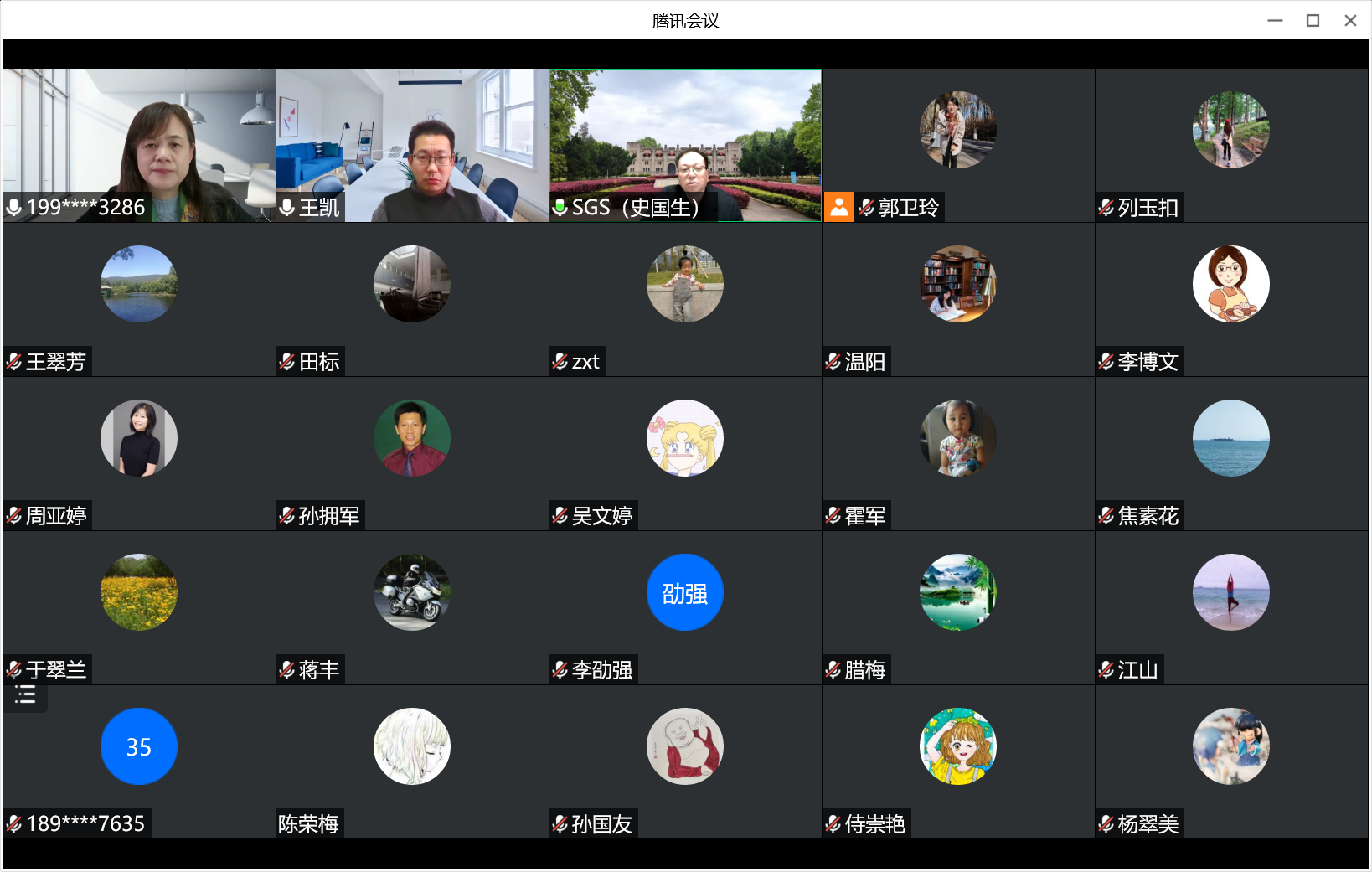Click the muted mic icon next to 周亚婷

click(14, 515)
